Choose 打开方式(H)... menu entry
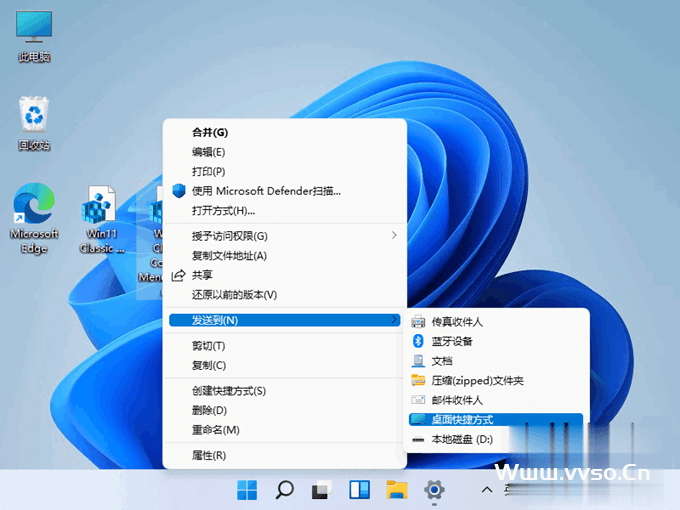Image resolution: width=680 pixels, height=510 pixels. (284, 211)
